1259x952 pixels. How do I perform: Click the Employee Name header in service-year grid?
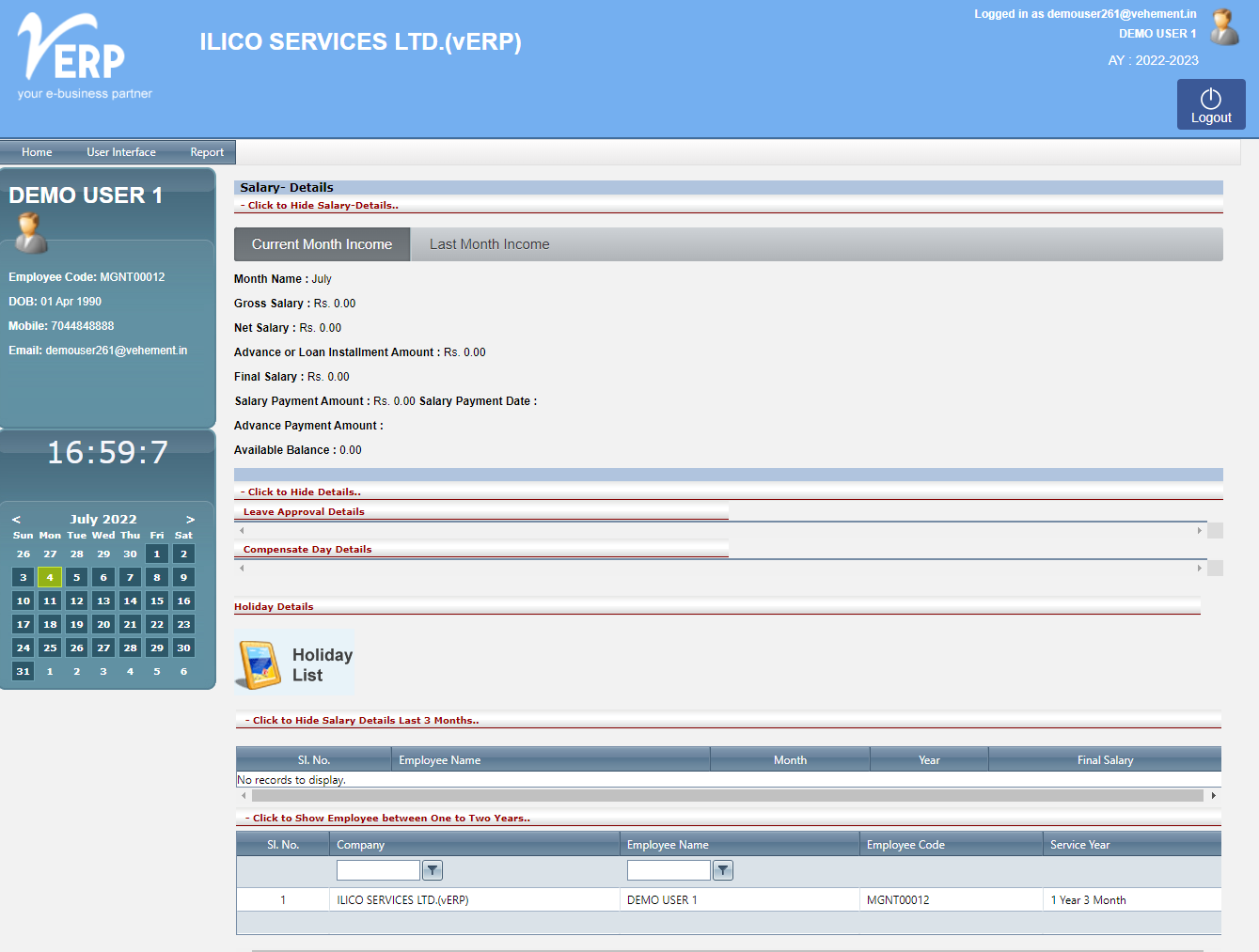click(739, 845)
